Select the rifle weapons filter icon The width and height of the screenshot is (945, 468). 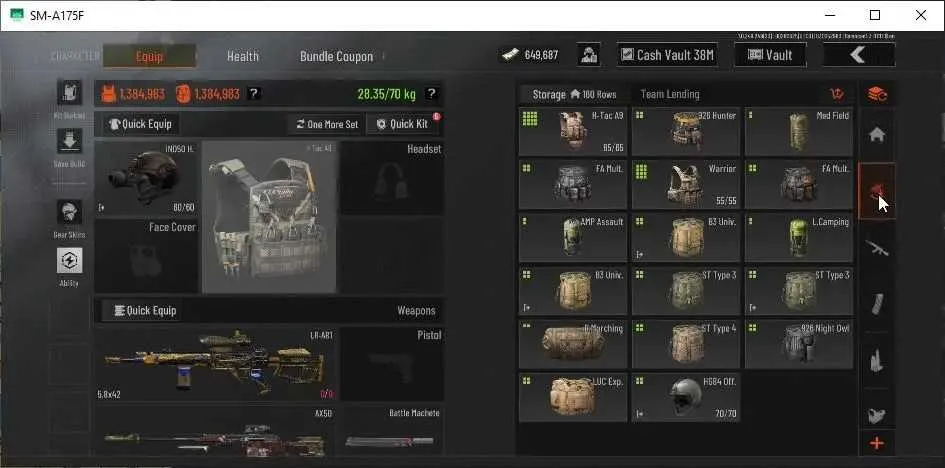(877, 248)
